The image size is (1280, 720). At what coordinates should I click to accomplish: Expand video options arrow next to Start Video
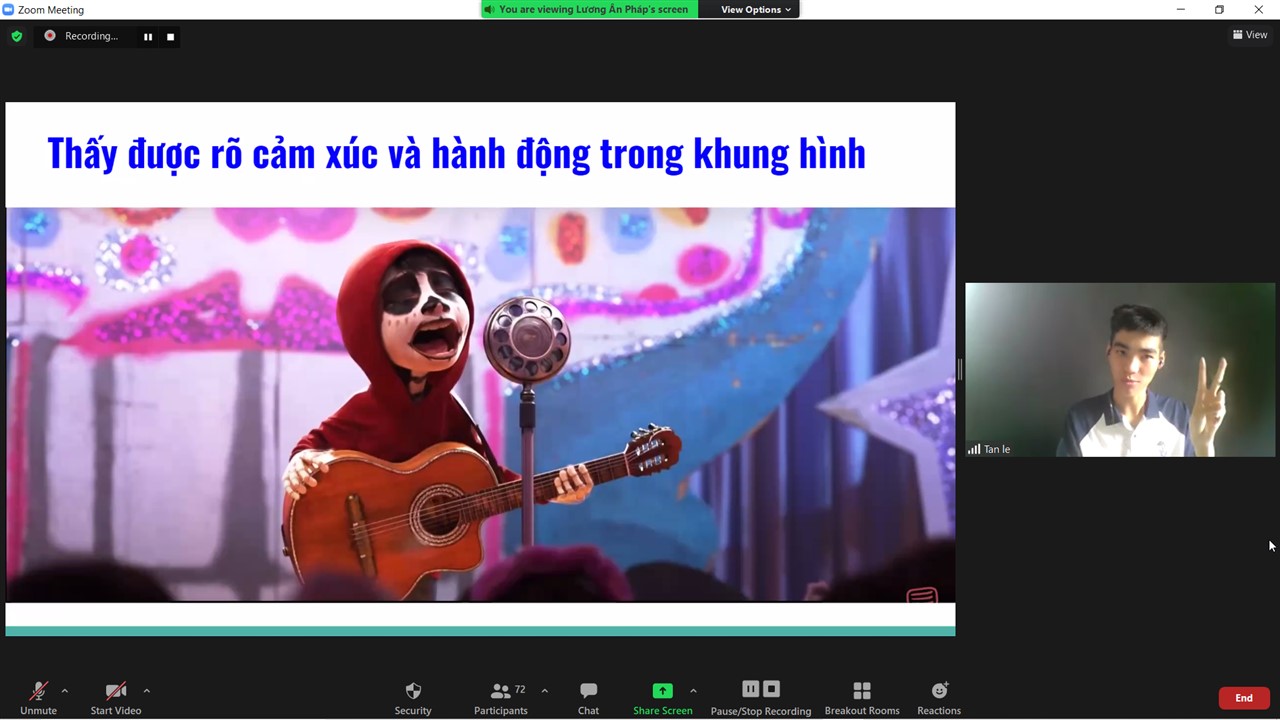click(x=147, y=691)
